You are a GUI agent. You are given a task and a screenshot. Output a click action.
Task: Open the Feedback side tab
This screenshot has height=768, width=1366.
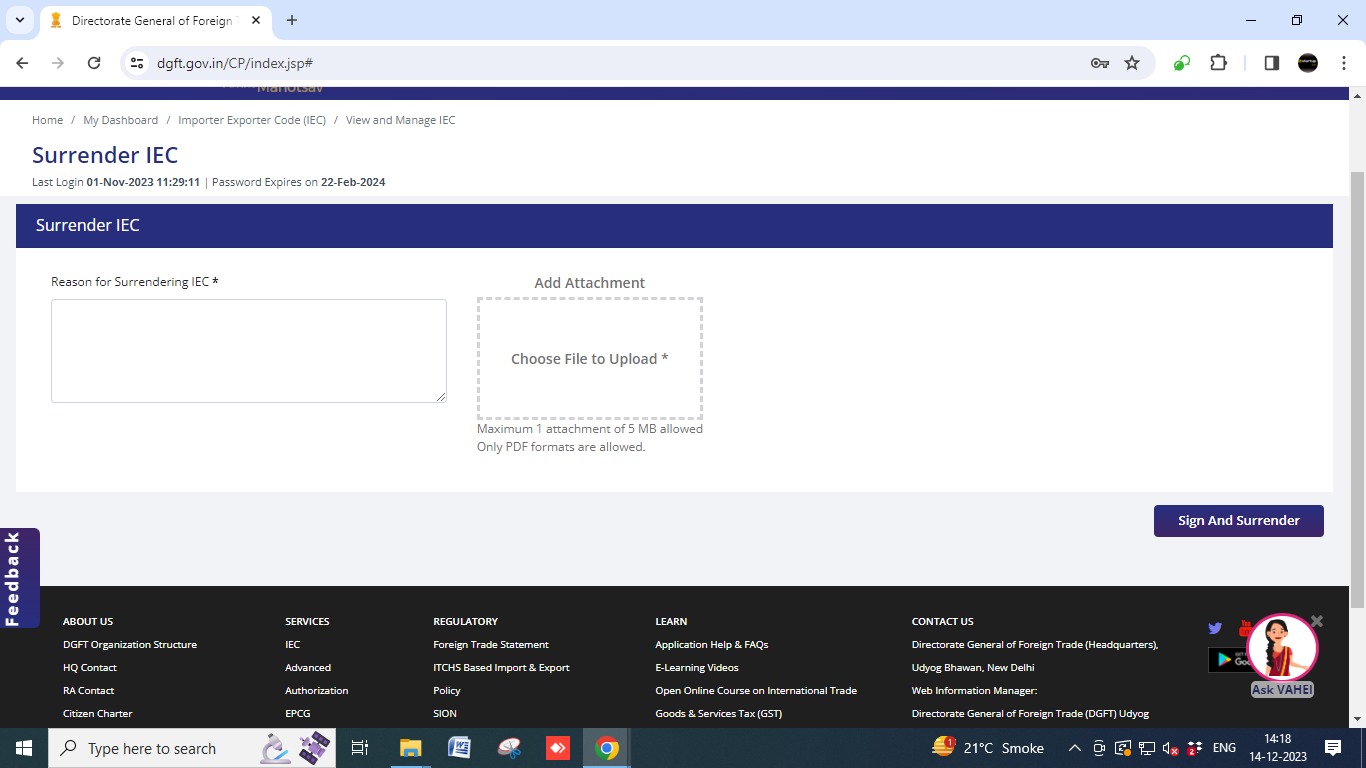(19, 578)
